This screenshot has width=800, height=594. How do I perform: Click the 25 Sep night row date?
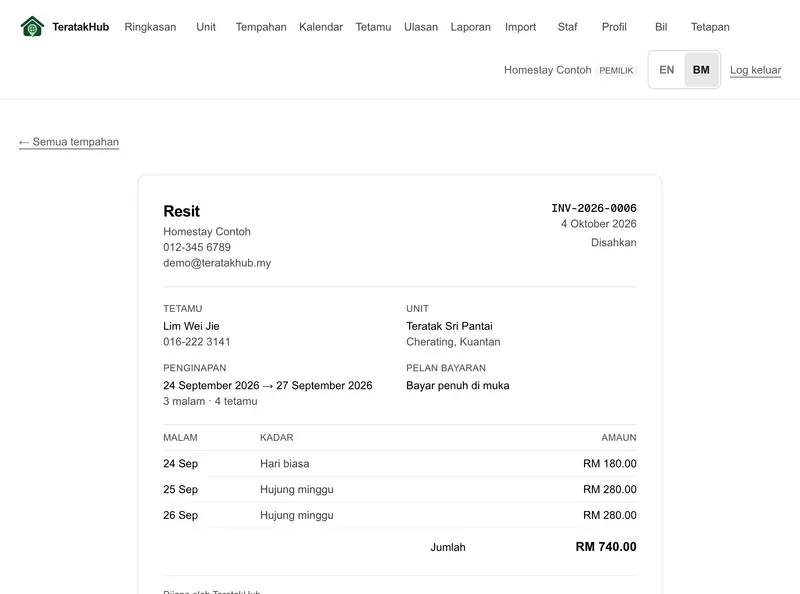click(x=181, y=489)
